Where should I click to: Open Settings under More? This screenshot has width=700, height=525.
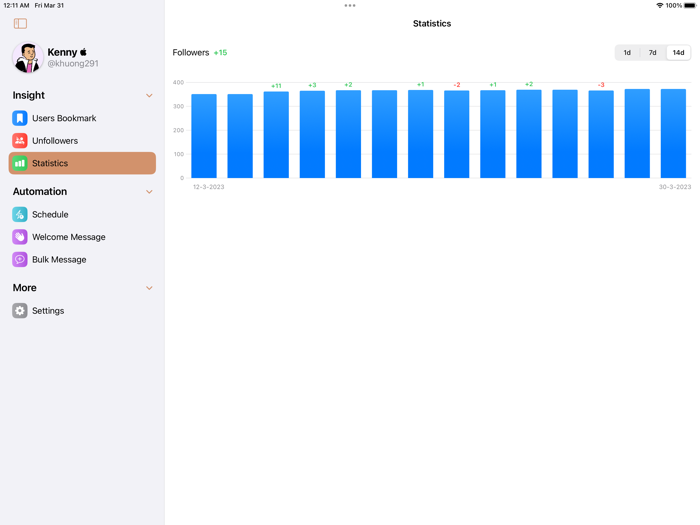(82, 311)
